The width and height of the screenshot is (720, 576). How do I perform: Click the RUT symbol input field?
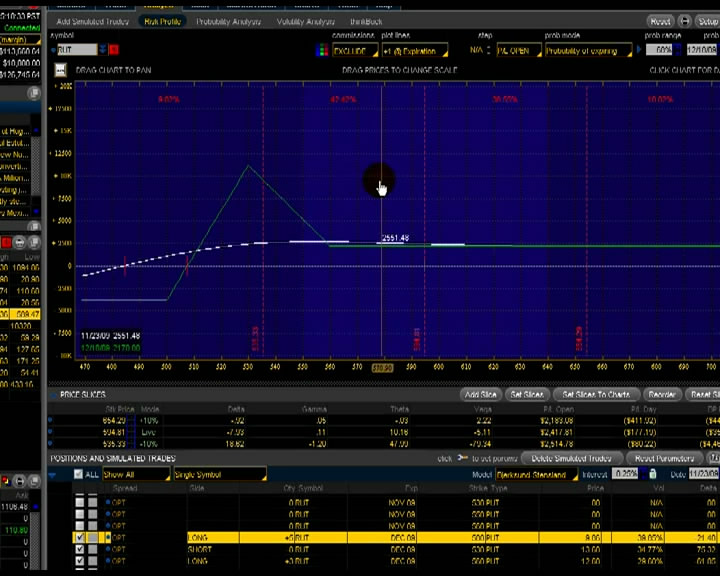[x=77, y=50]
